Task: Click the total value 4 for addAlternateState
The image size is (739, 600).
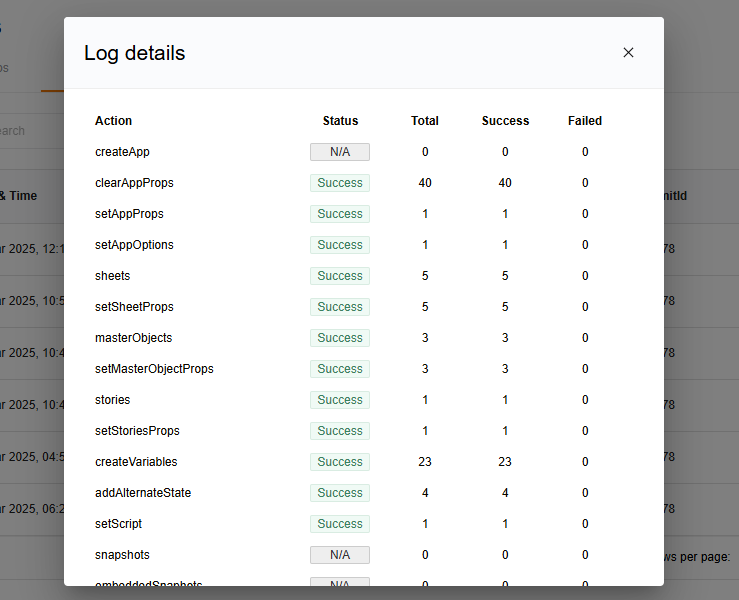Action: [425, 493]
